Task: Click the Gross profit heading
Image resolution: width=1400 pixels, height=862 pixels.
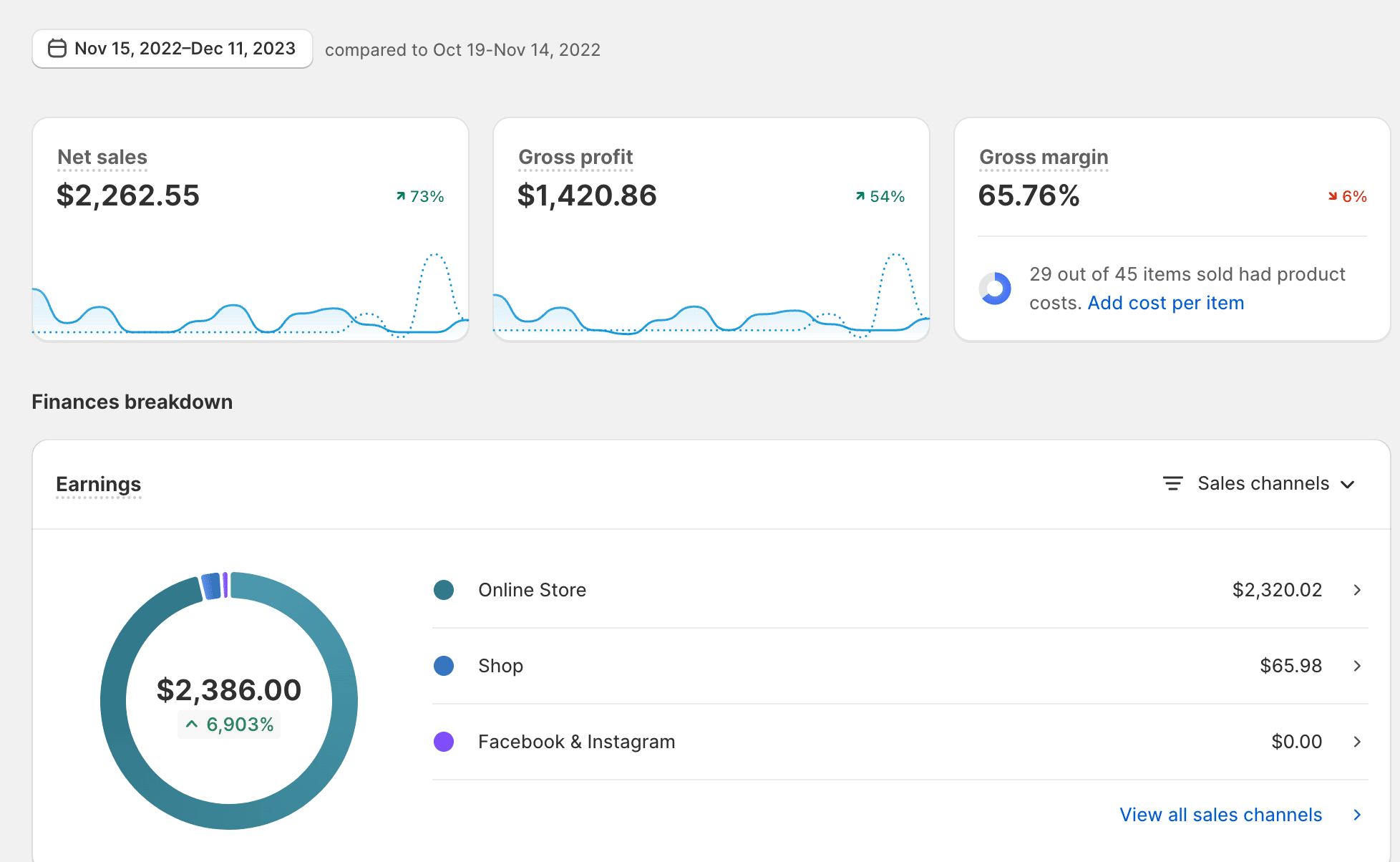Action: tap(575, 157)
